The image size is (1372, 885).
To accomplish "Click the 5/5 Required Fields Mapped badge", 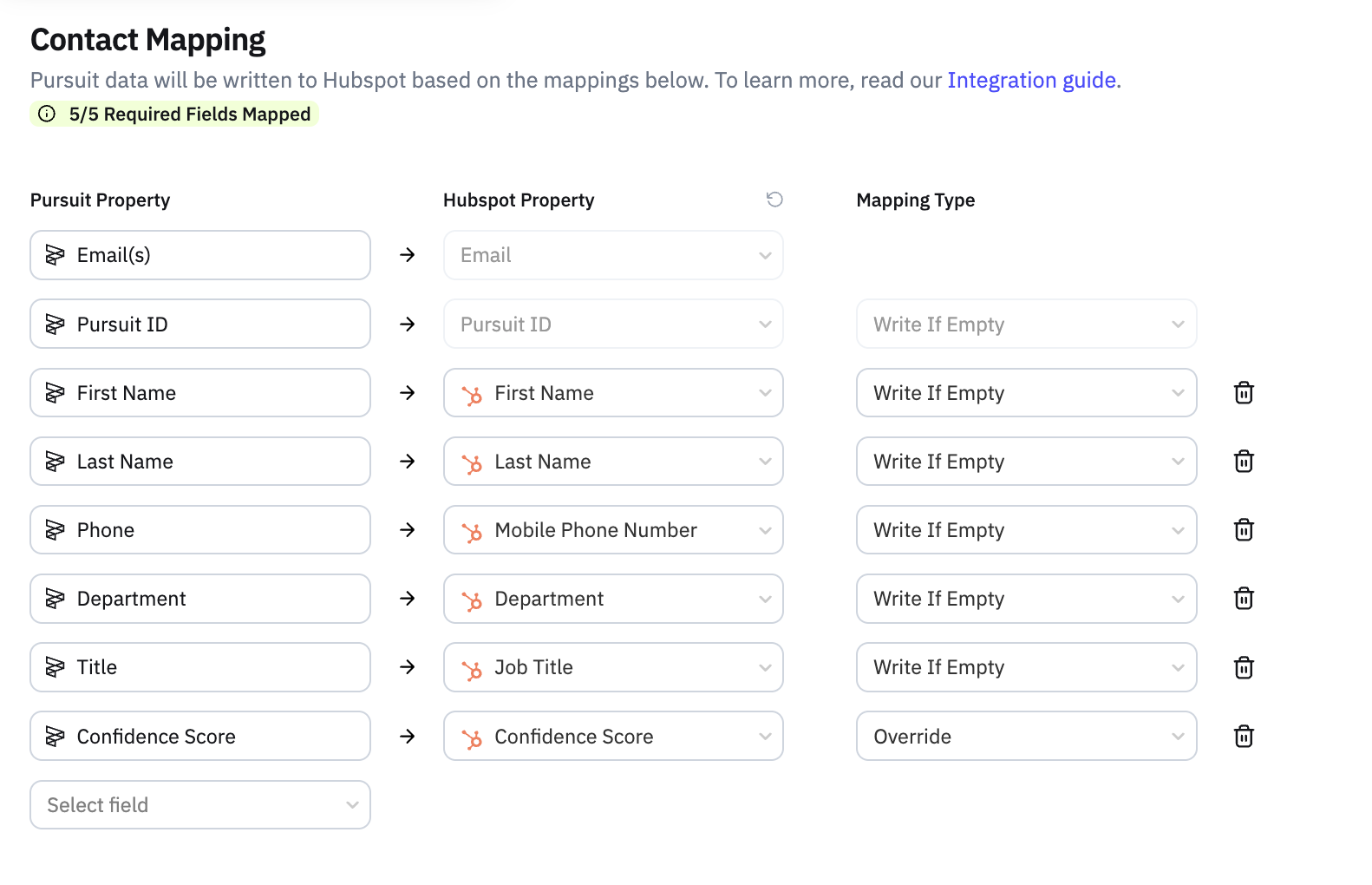I will pyautogui.click(x=174, y=114).
